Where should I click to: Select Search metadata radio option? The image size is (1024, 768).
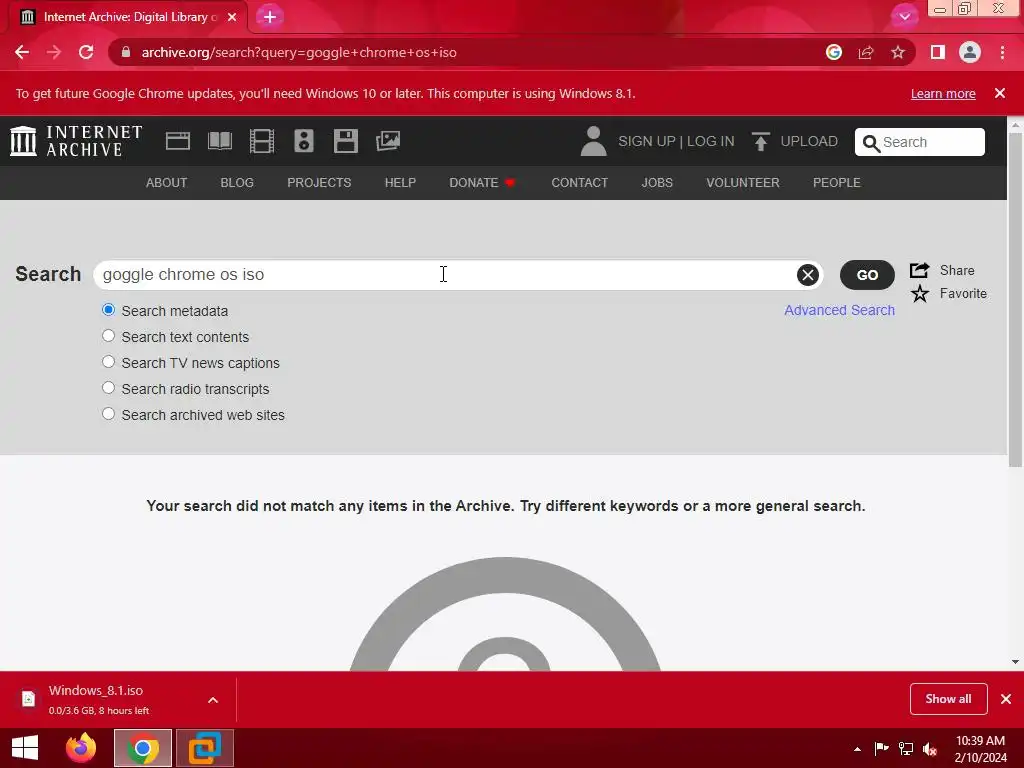tap(108, 310)
